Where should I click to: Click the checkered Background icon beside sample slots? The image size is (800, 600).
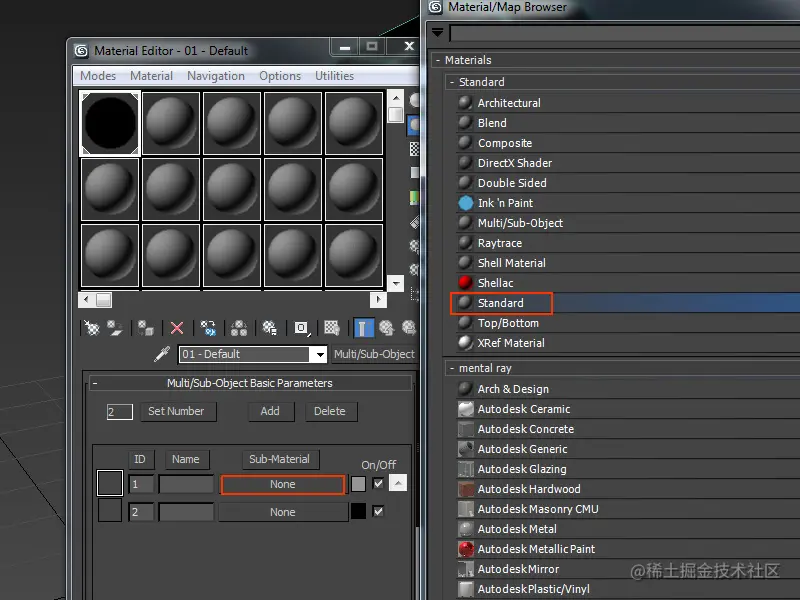click(414, 148)
